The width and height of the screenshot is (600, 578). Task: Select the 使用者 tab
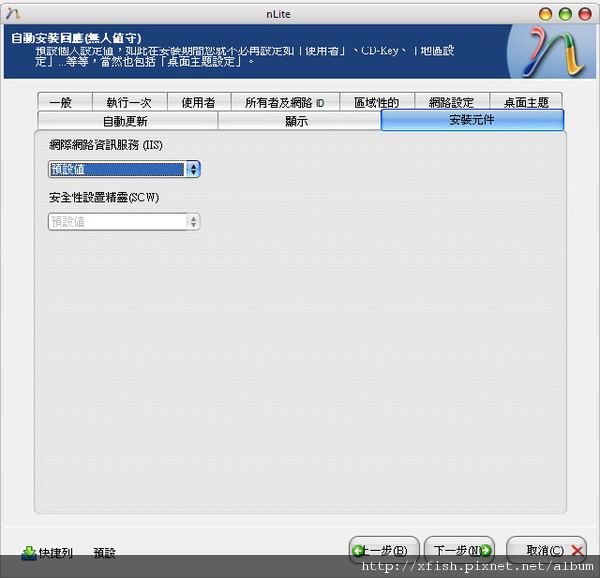coord(199,102)
